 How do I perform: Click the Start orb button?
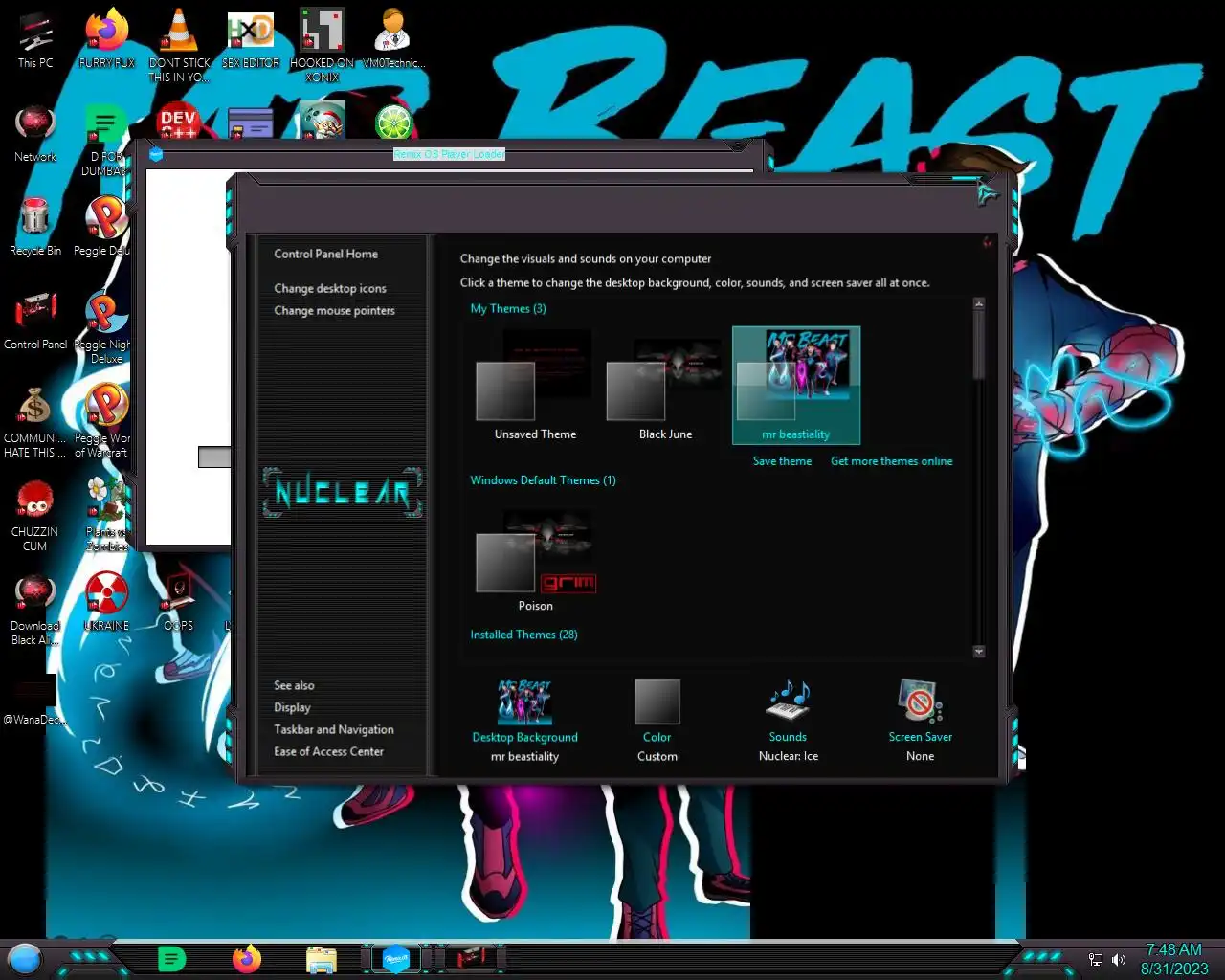[x=25, y=958]
